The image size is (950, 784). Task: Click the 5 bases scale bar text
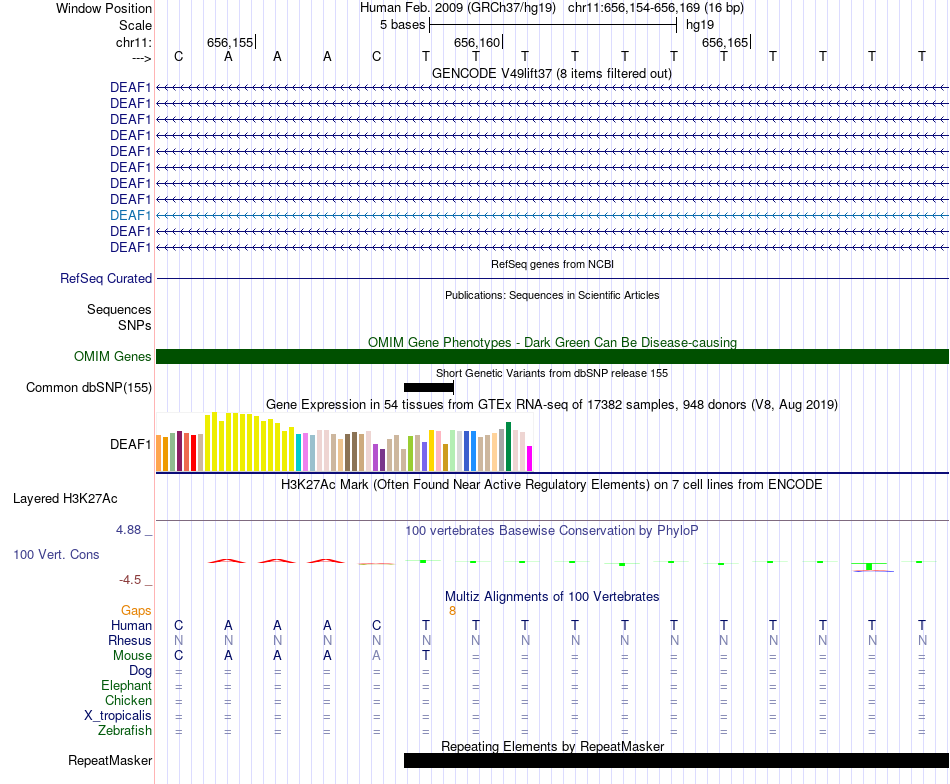[402, 25]
